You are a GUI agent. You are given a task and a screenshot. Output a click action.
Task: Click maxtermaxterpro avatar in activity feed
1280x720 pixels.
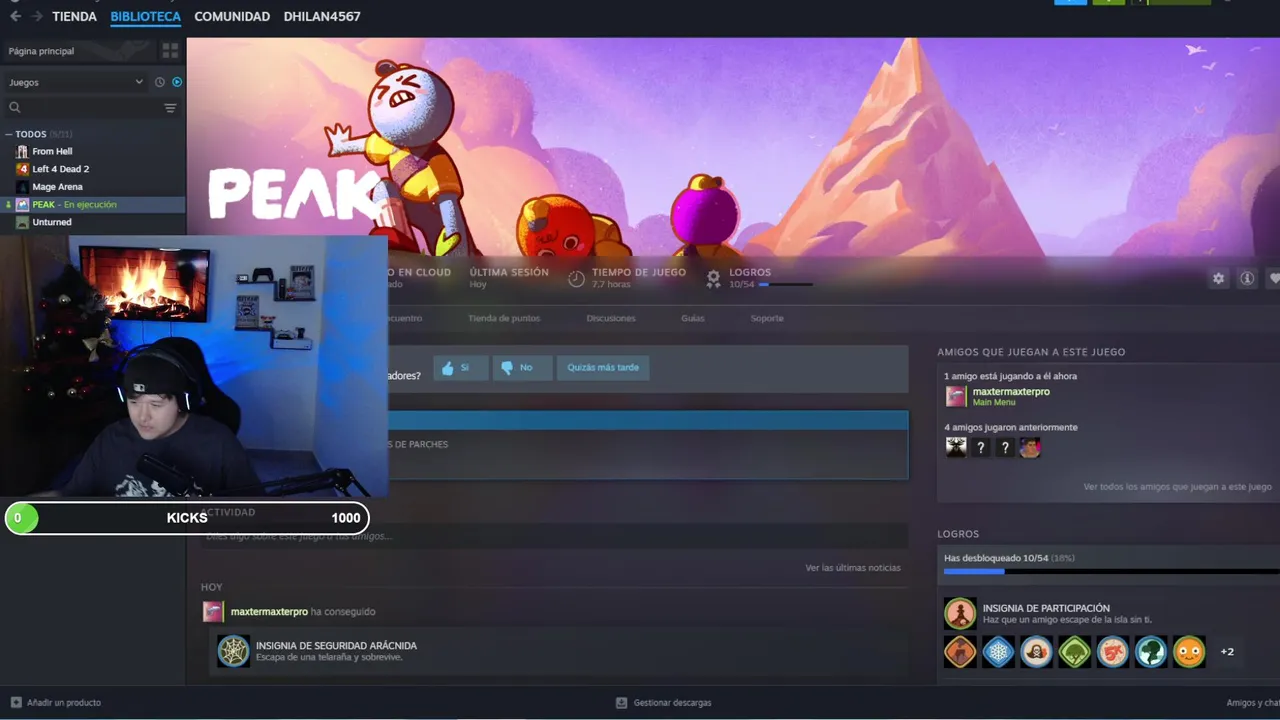pyautogui.click(x=212, y=612)
